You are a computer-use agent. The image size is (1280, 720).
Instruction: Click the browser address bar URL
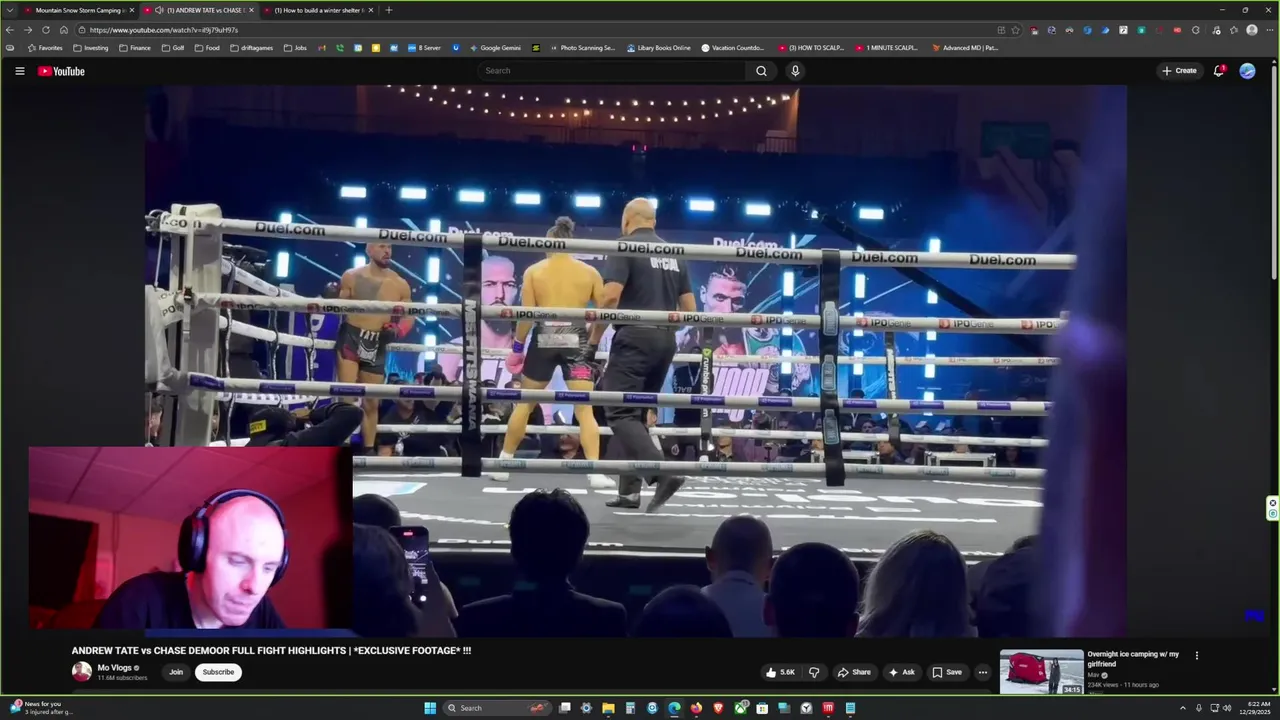coord(164,30)
